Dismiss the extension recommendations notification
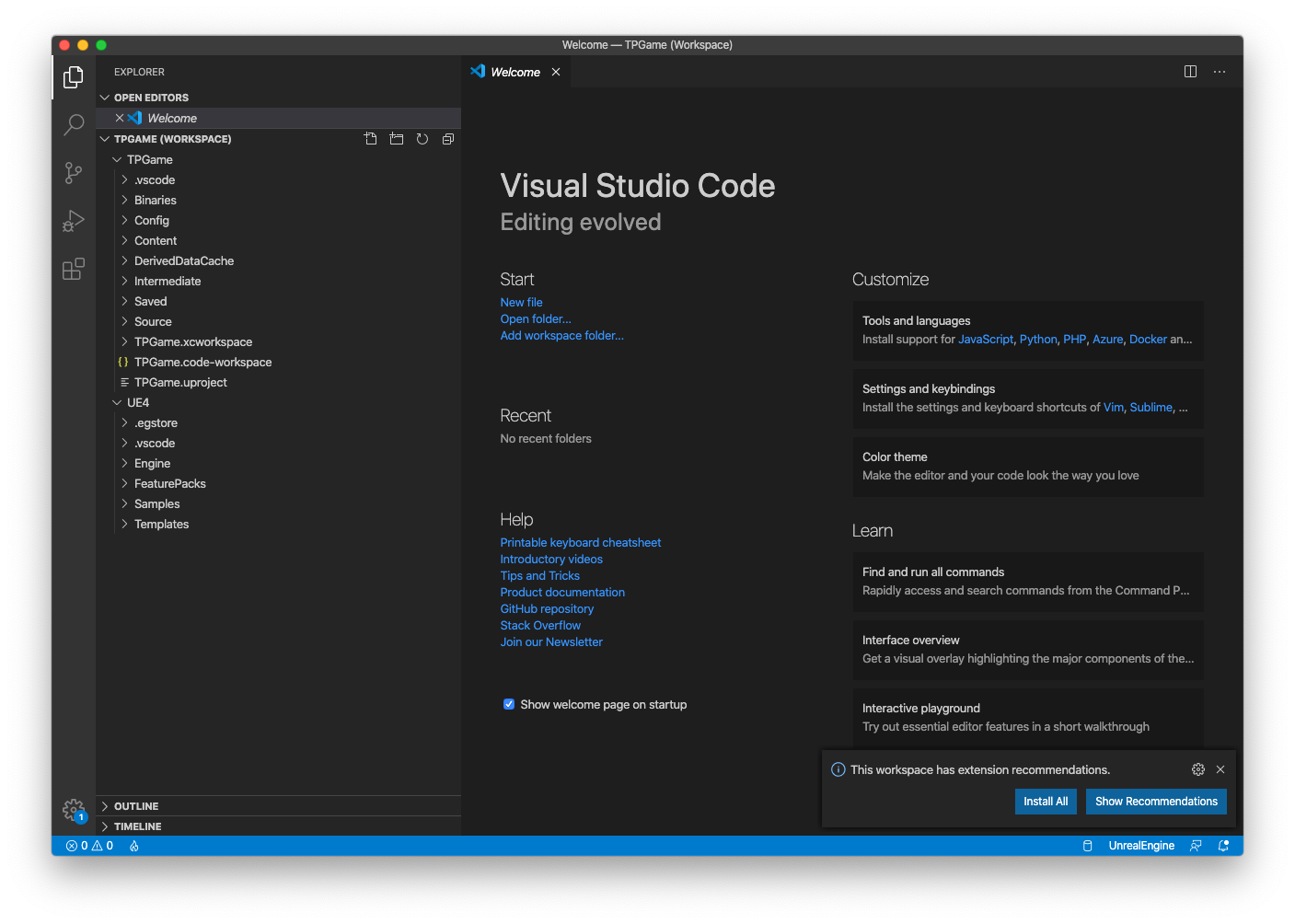Image resolution: width=1295 pixels, height=924 pixels. coord(1220,769)
